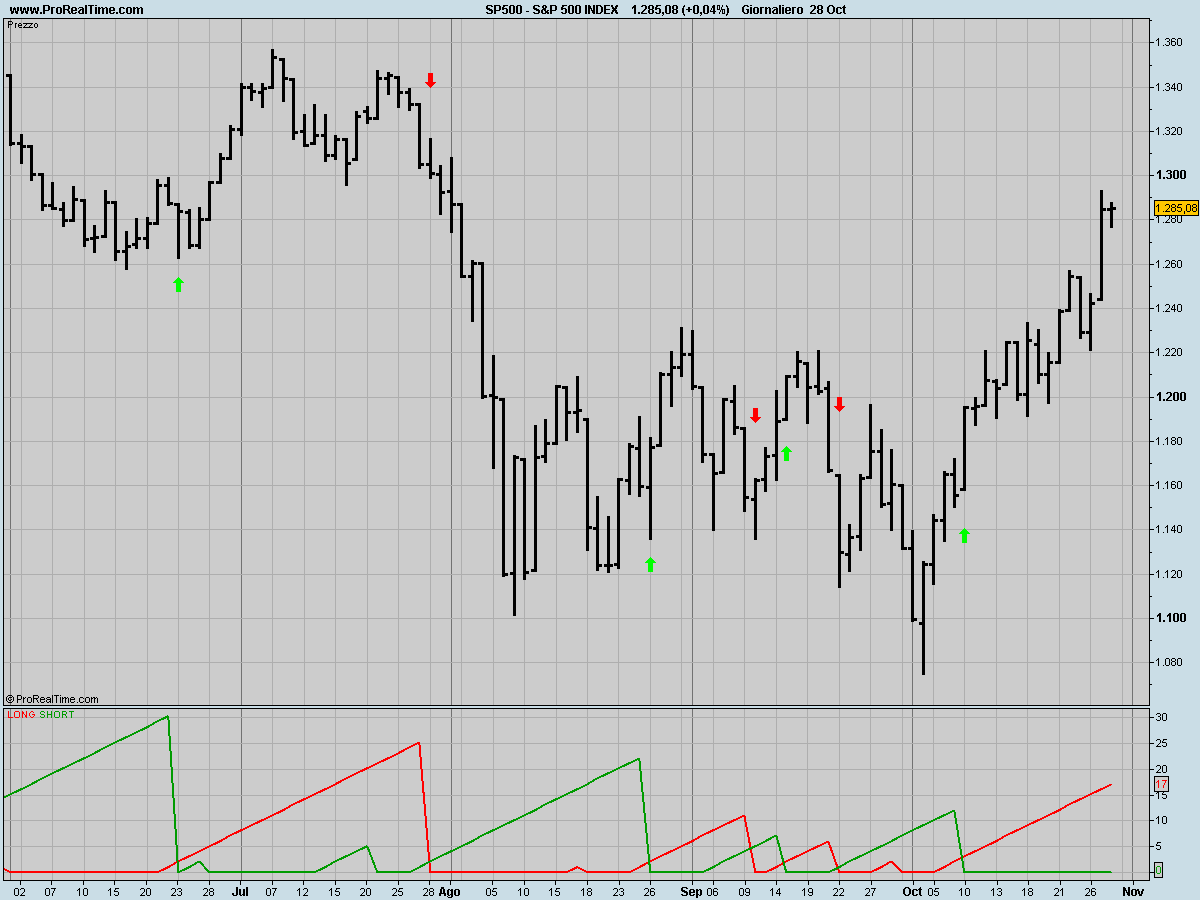This screenshot has height=900, width=1200.
Task: Select the green up arrow near 1.120 in August
Action: 650,564
